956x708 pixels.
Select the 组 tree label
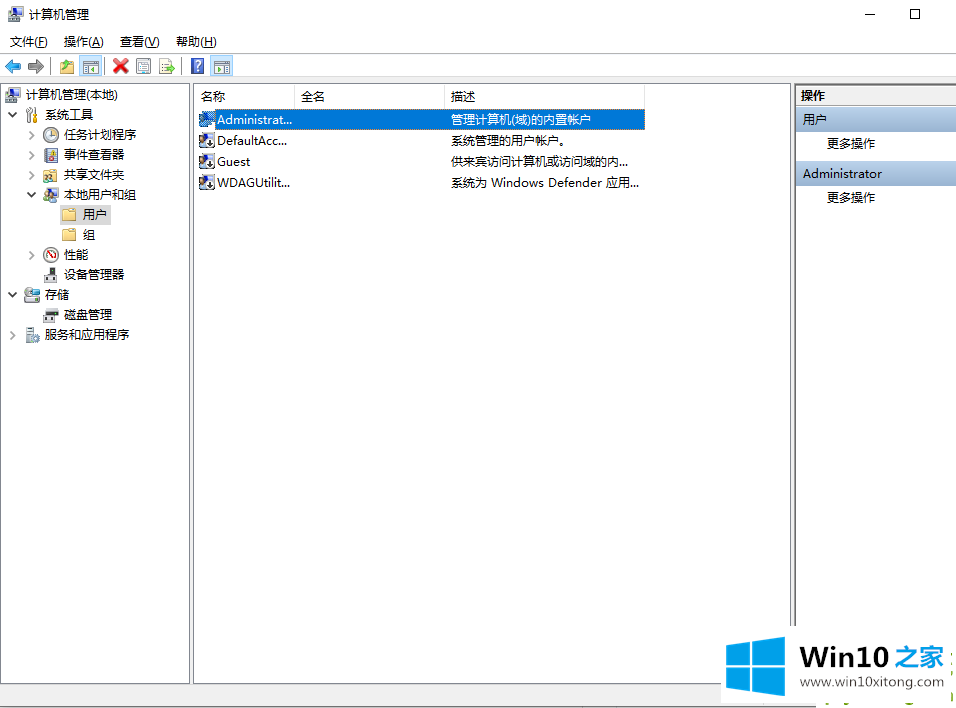pyautogui.click(x=89, y=235)
